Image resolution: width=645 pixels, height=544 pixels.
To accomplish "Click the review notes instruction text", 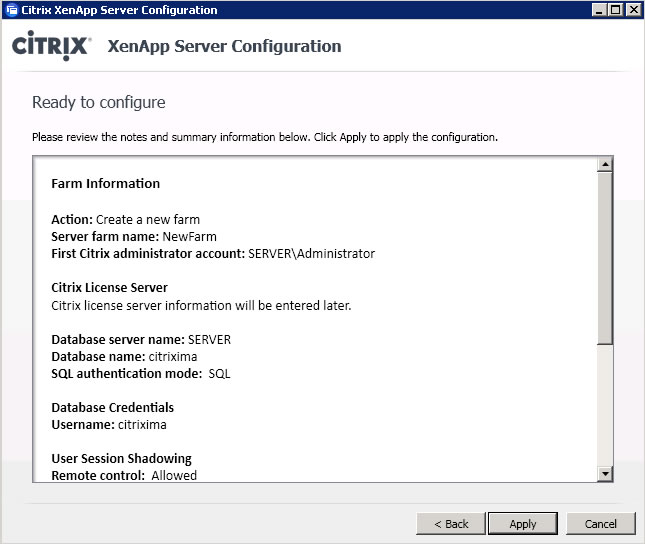I will (265, 137).
